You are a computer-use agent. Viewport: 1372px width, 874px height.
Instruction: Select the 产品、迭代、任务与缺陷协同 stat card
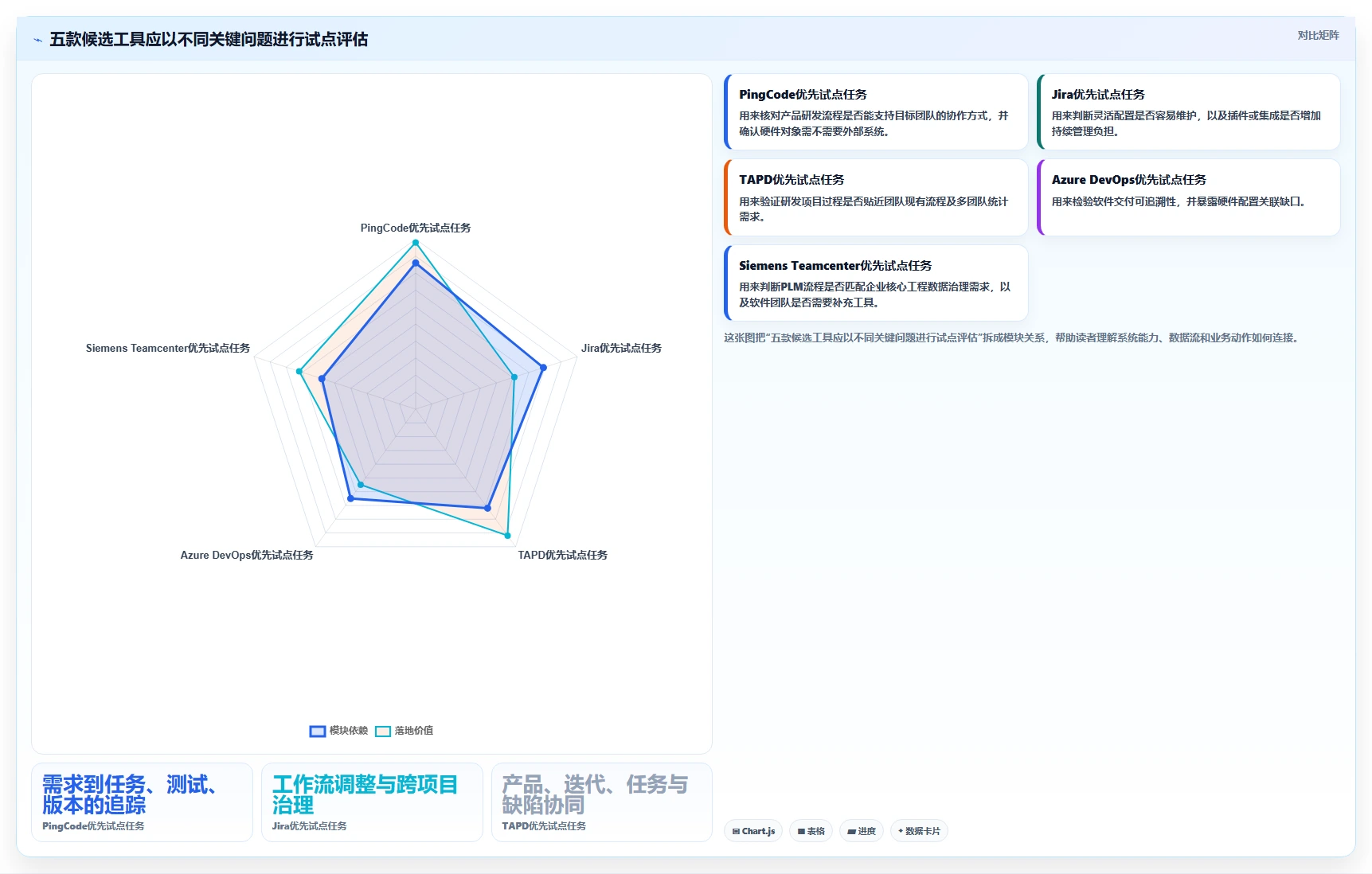[602, 802]
